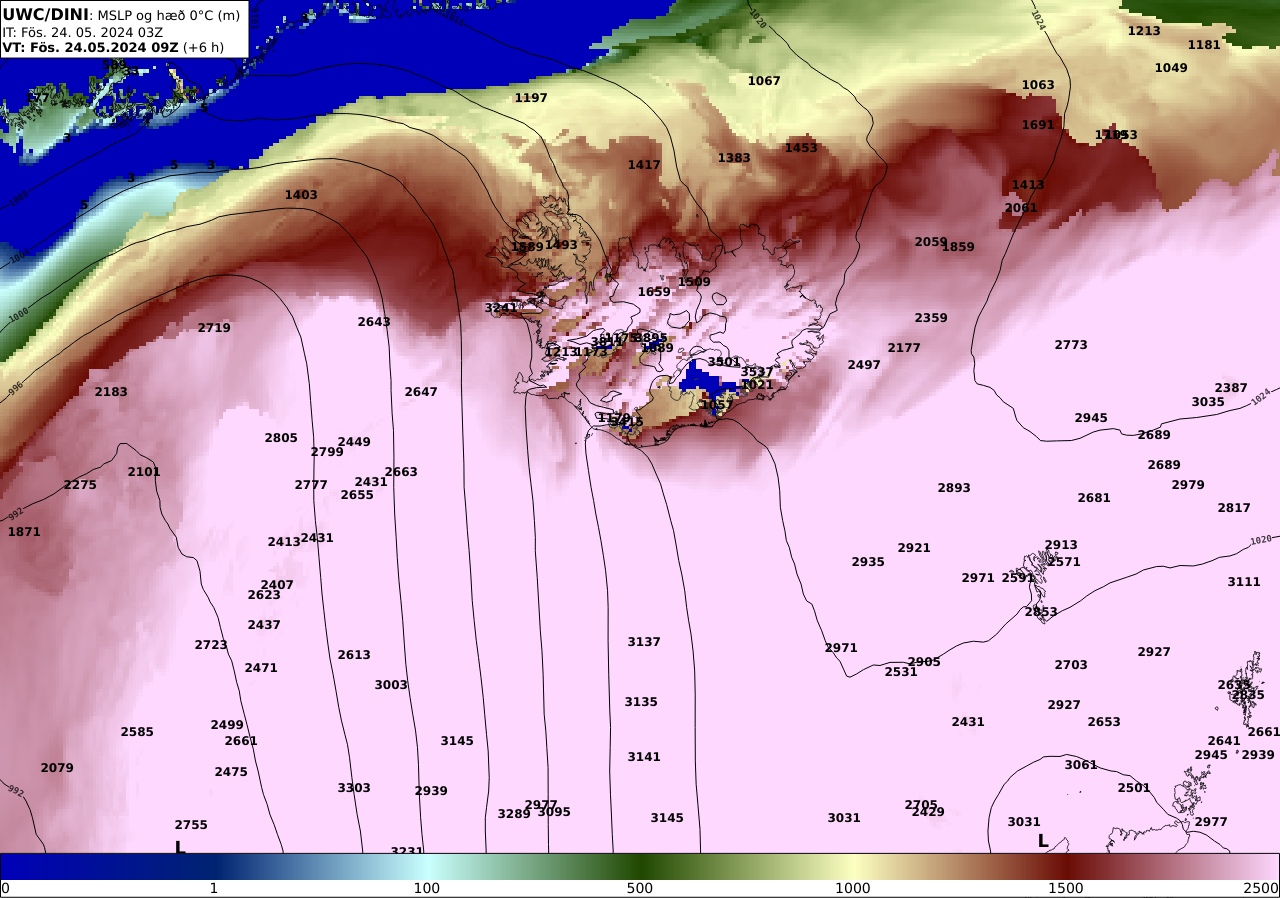This screenshot has width=1280, height=898.
Task: Select the map value 2755
Action: point(191,825)
